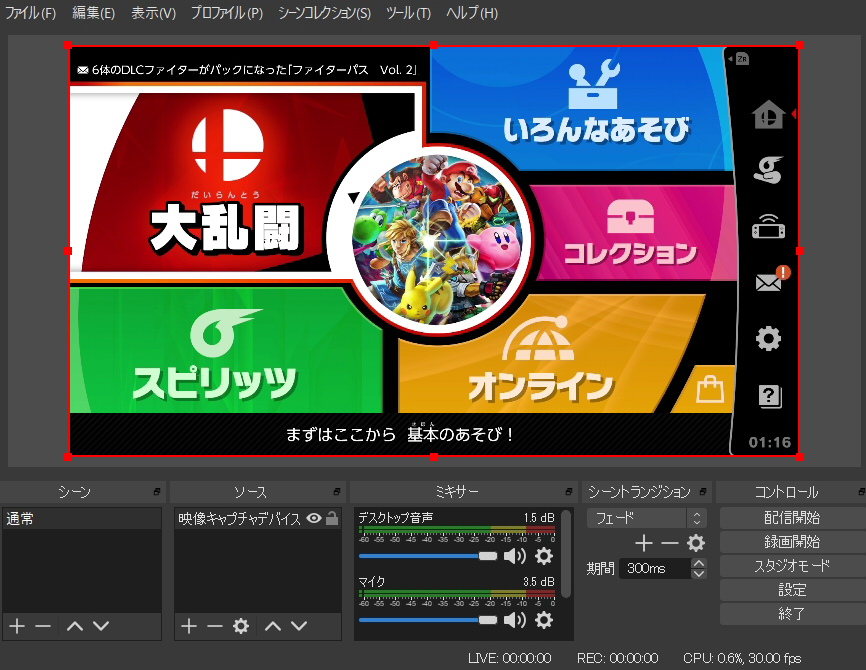Open the 表示(V) menu
Image resolution: width=866 pixels, height=670 pixels.
click(153, 13)
